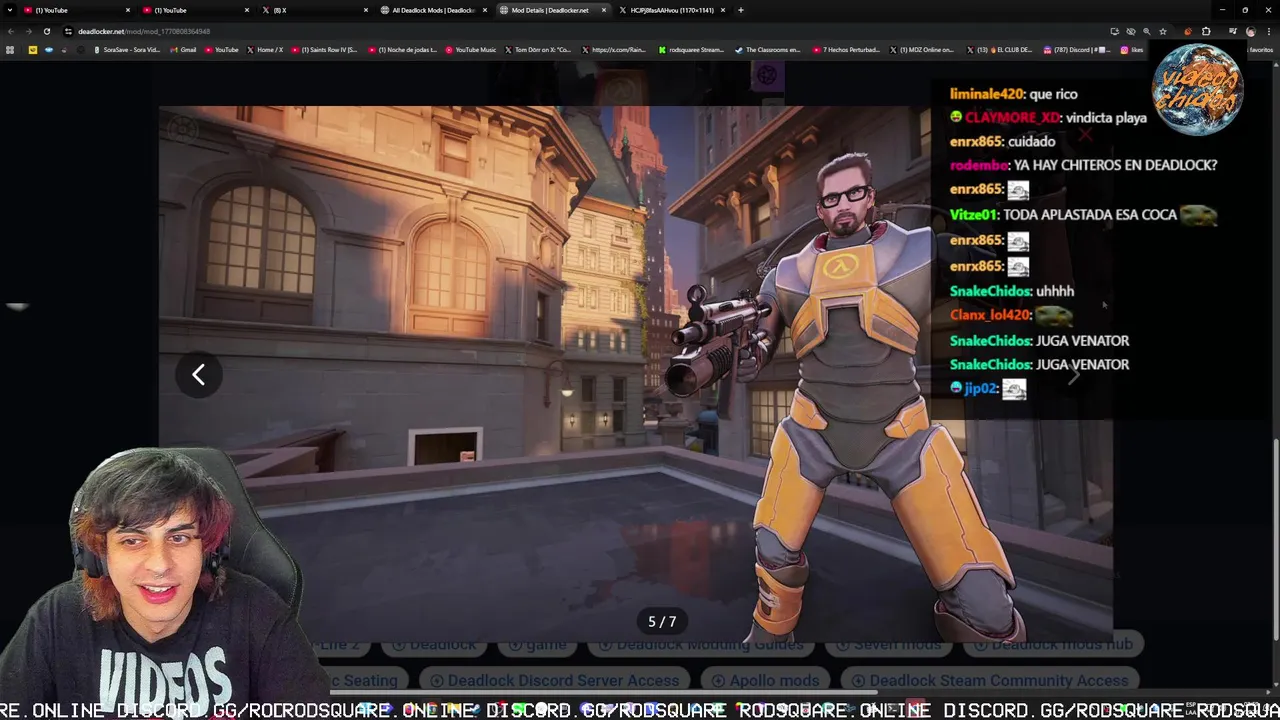Close the (8) X tab
Viewport: 1280px width, 720px height.
(366, 10)
